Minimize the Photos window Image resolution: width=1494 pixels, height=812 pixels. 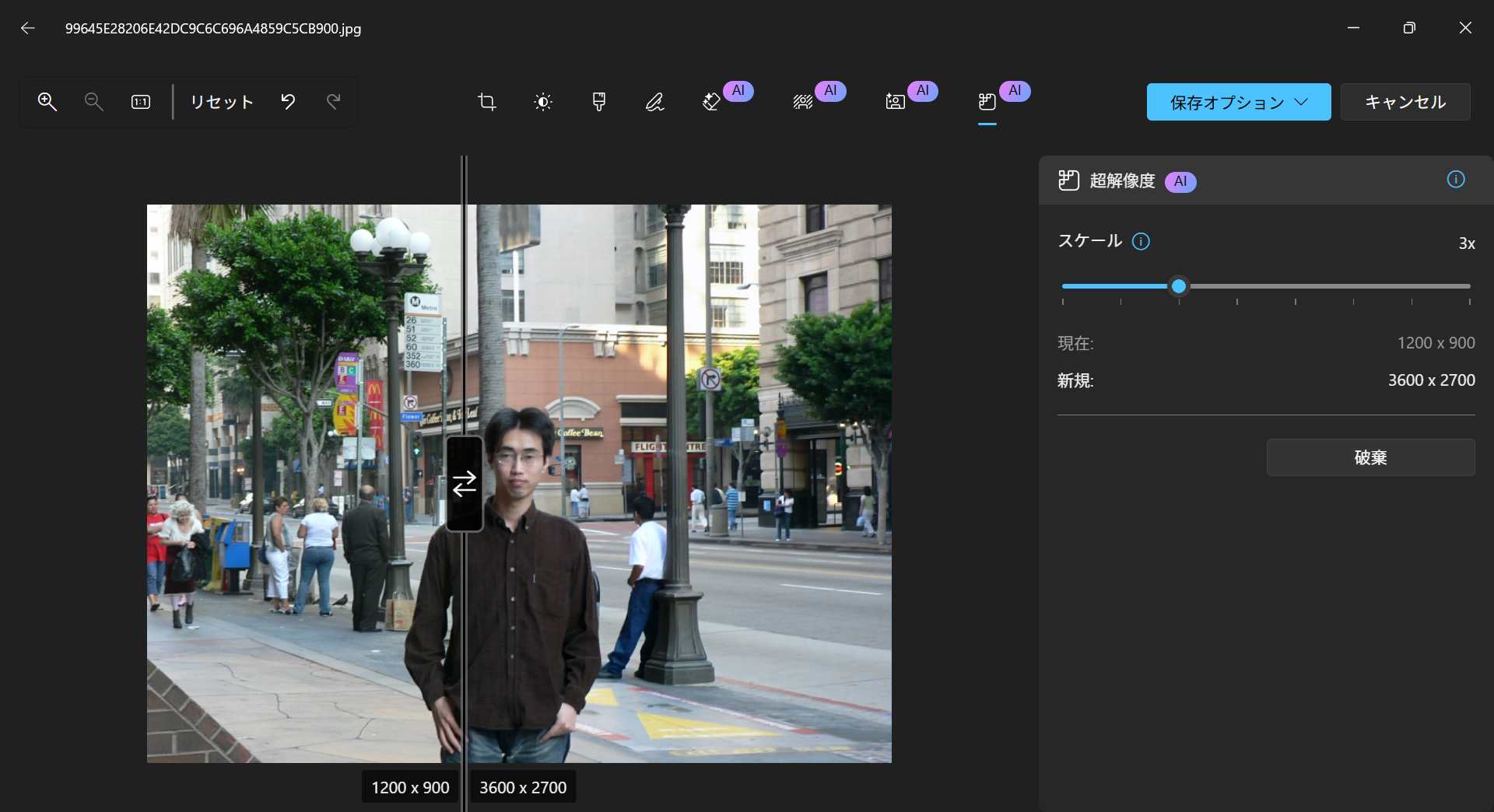pos(1353,28)
